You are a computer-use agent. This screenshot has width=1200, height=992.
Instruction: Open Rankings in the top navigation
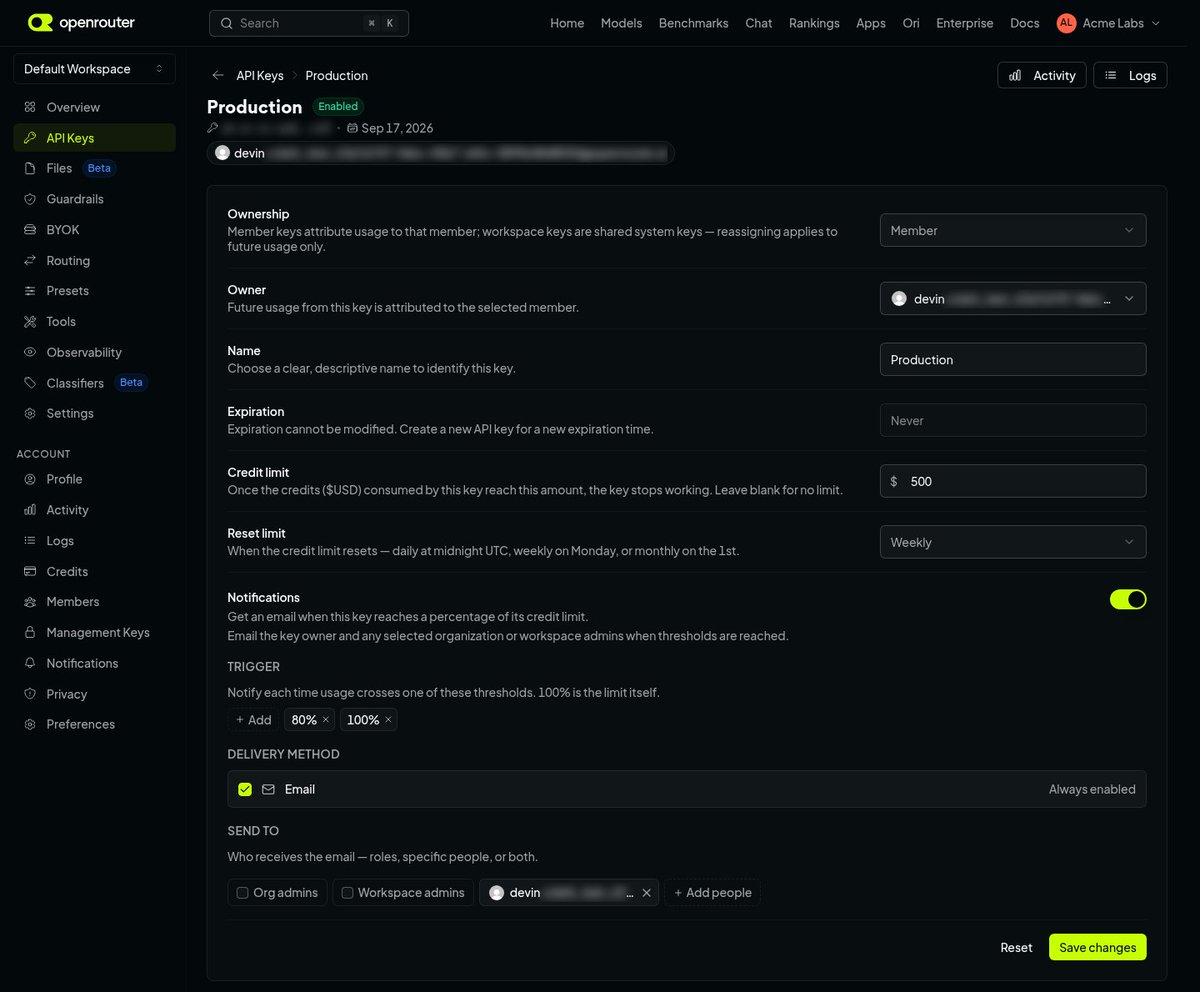[x=814, y=23]
